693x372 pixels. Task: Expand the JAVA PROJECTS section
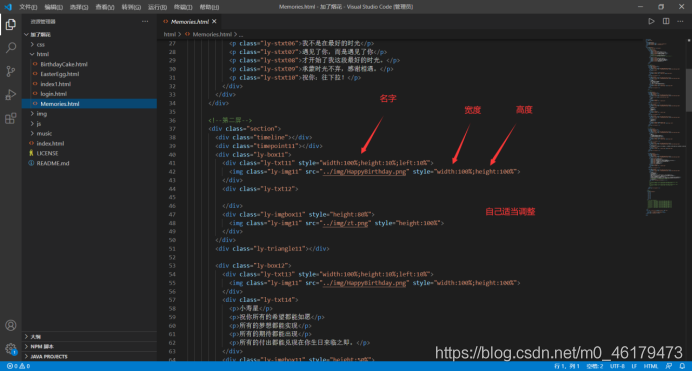pyautogui.click(x=89, y=357)
